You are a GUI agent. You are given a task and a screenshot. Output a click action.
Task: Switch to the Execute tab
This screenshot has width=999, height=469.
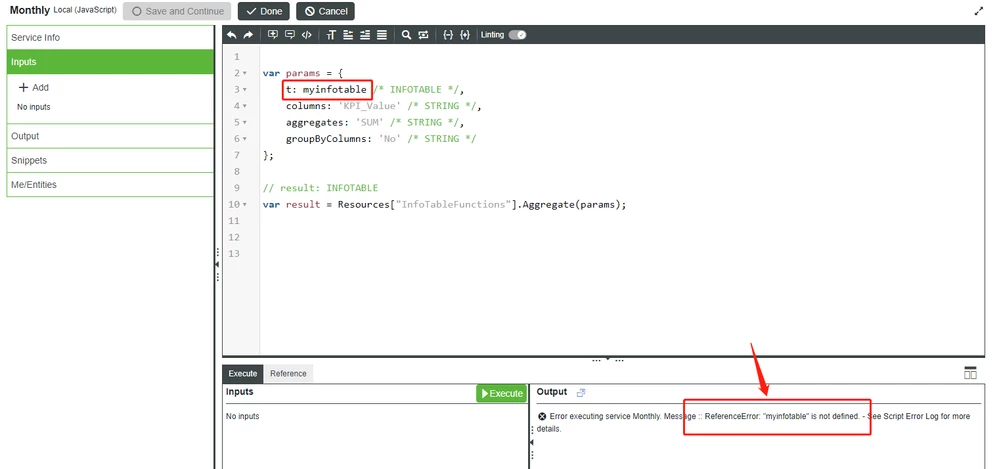coord(243,373)
